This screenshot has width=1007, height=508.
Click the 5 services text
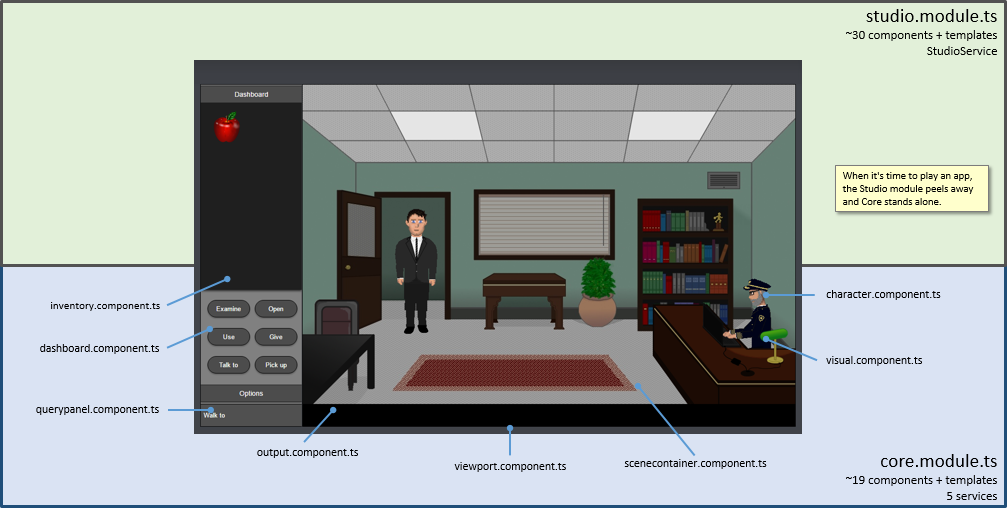coord(972,496)
